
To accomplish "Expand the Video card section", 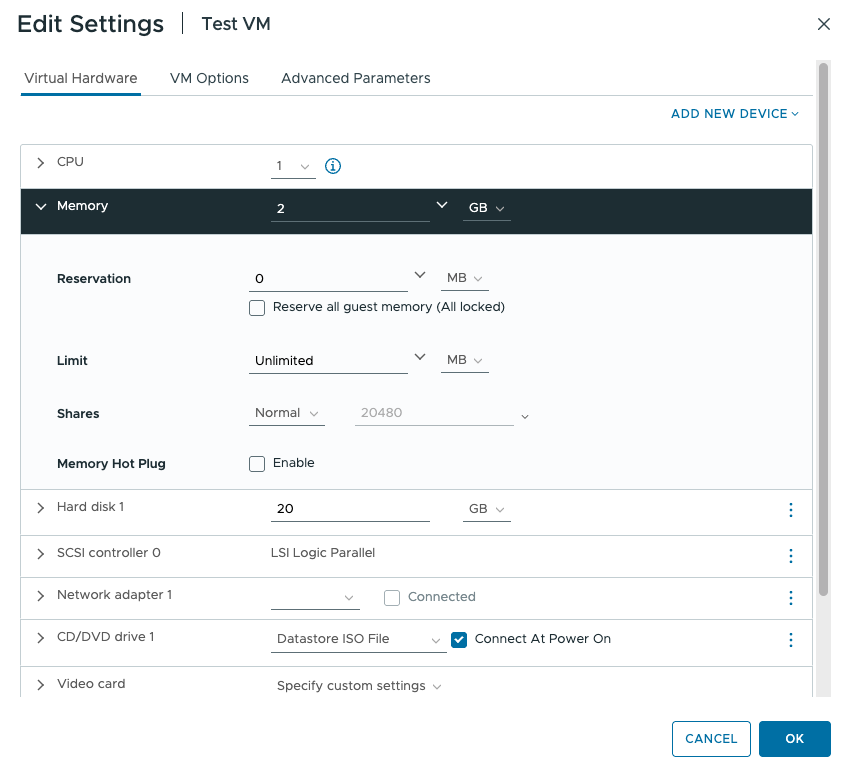I will [x=40, y=685].
